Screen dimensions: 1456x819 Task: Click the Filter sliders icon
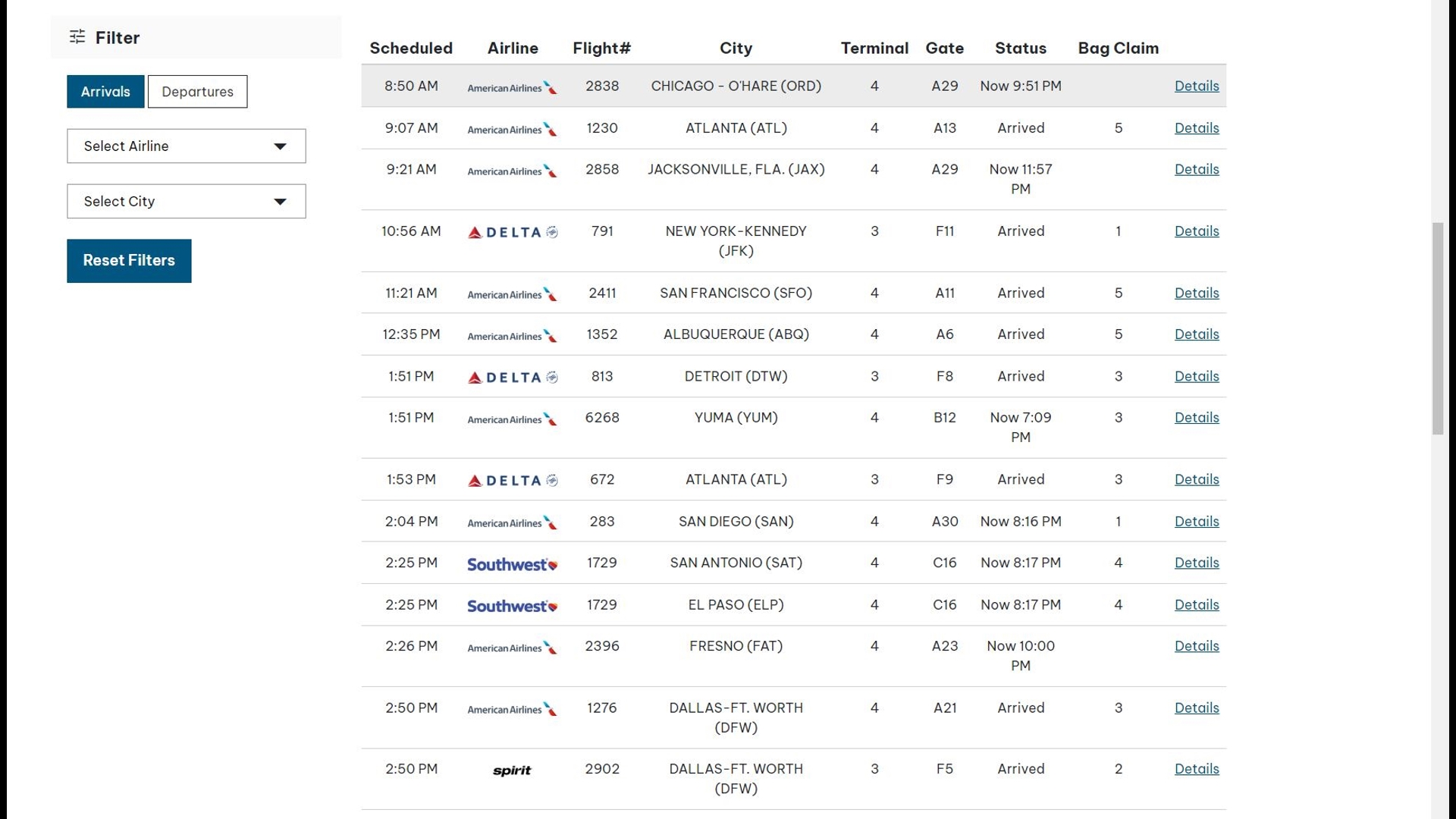tap(77, 36)
